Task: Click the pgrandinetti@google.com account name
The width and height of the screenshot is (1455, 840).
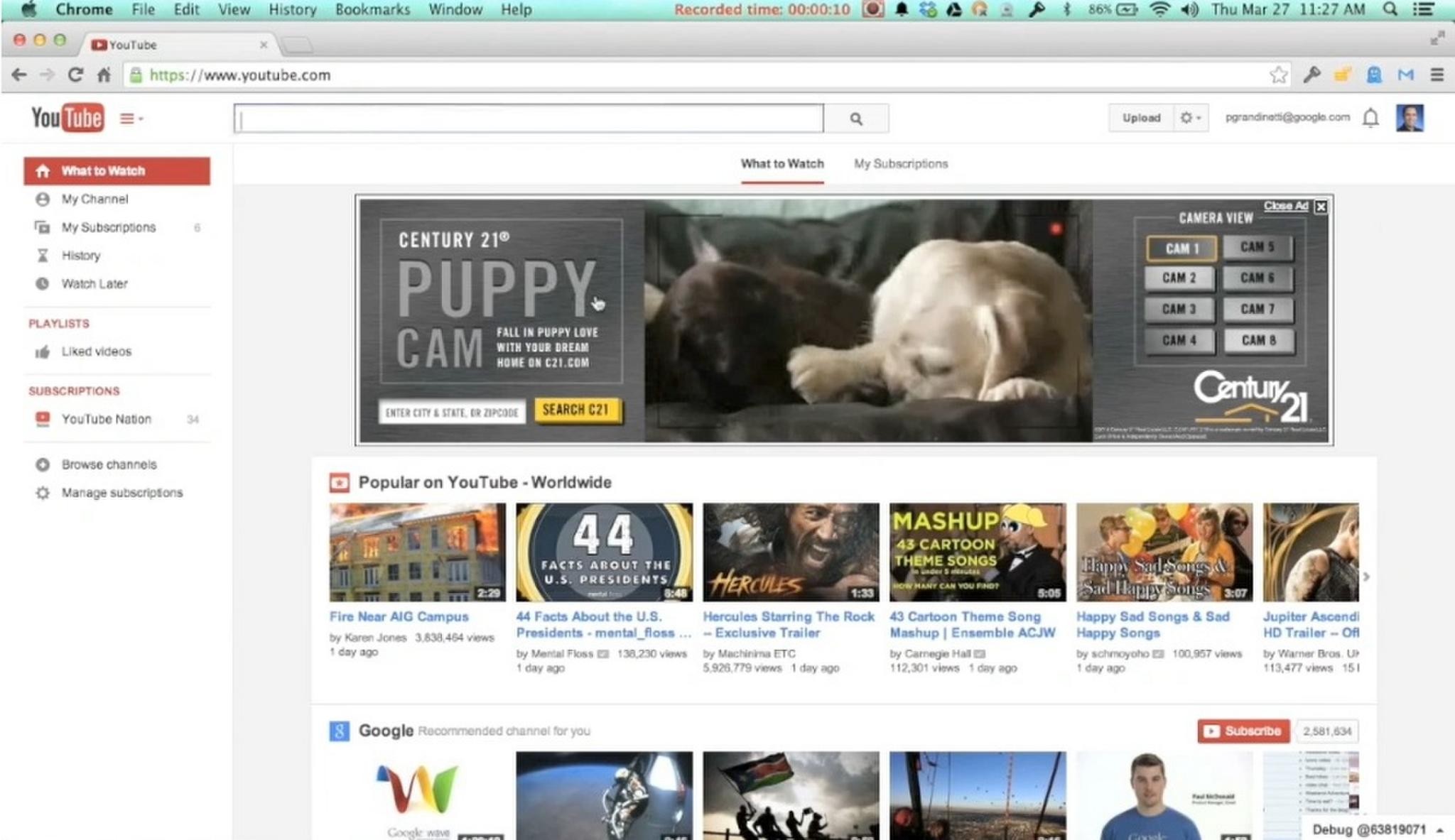Action: pyautogui.click(x=1287, y=117)
